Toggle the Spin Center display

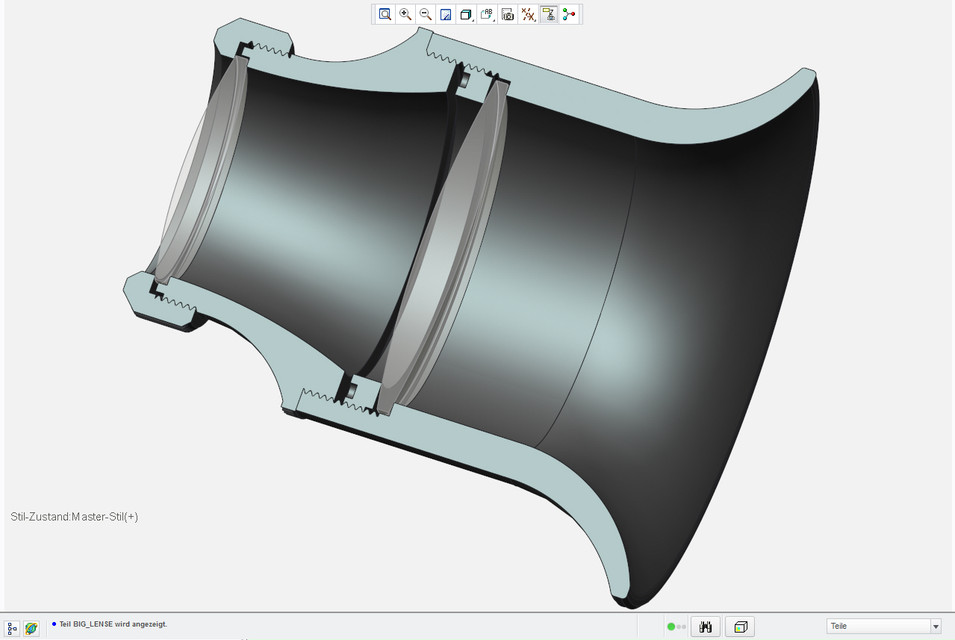570,15
